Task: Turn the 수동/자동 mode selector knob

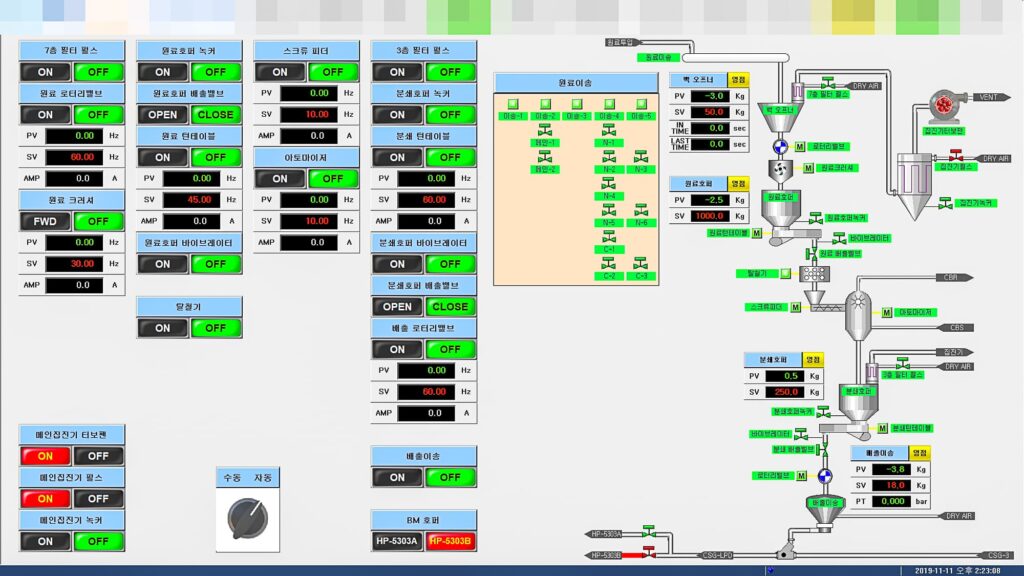Action: click(247, 516)
